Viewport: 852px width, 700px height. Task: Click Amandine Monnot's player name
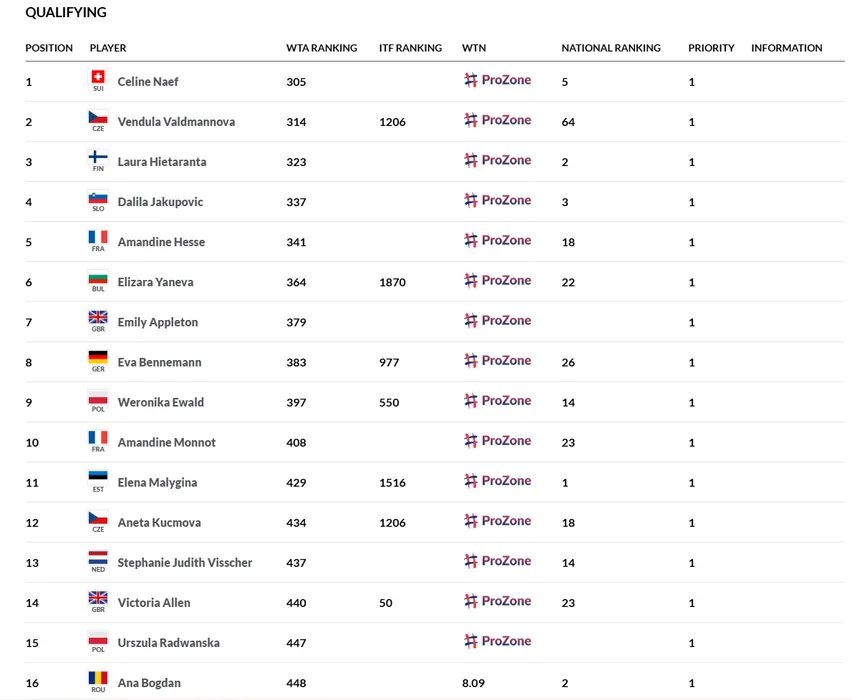click(166, 442)
